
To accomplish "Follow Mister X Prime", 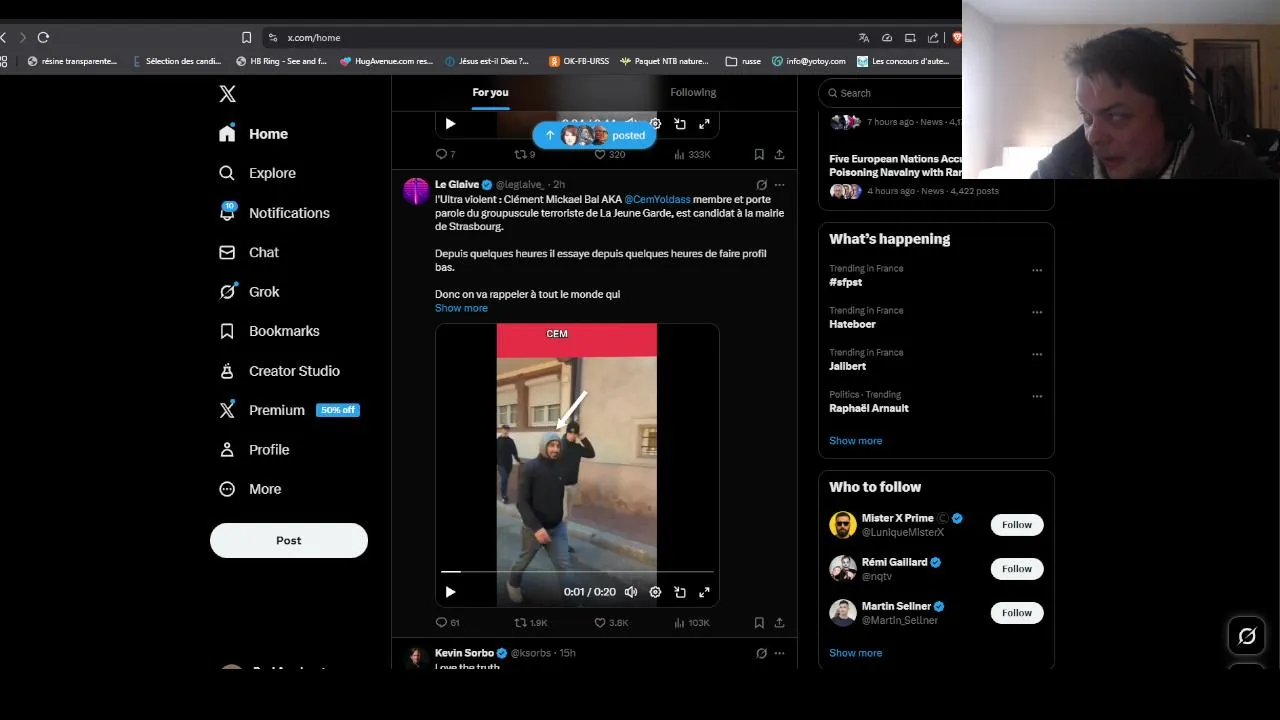I will tap(1017, 525).
